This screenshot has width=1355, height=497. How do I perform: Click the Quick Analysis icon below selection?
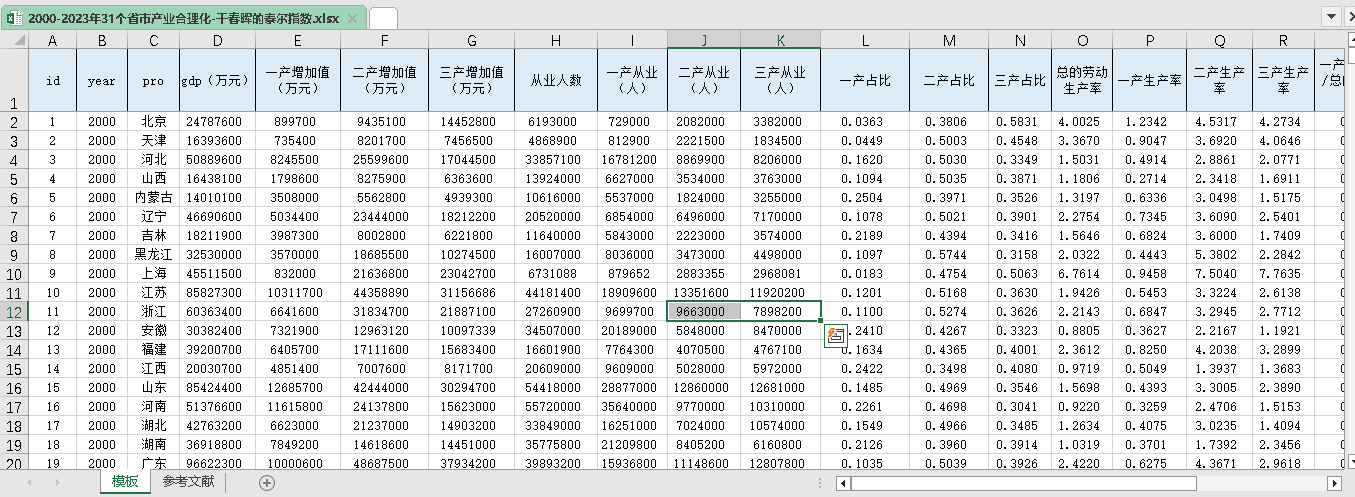(x=835, y=337)
